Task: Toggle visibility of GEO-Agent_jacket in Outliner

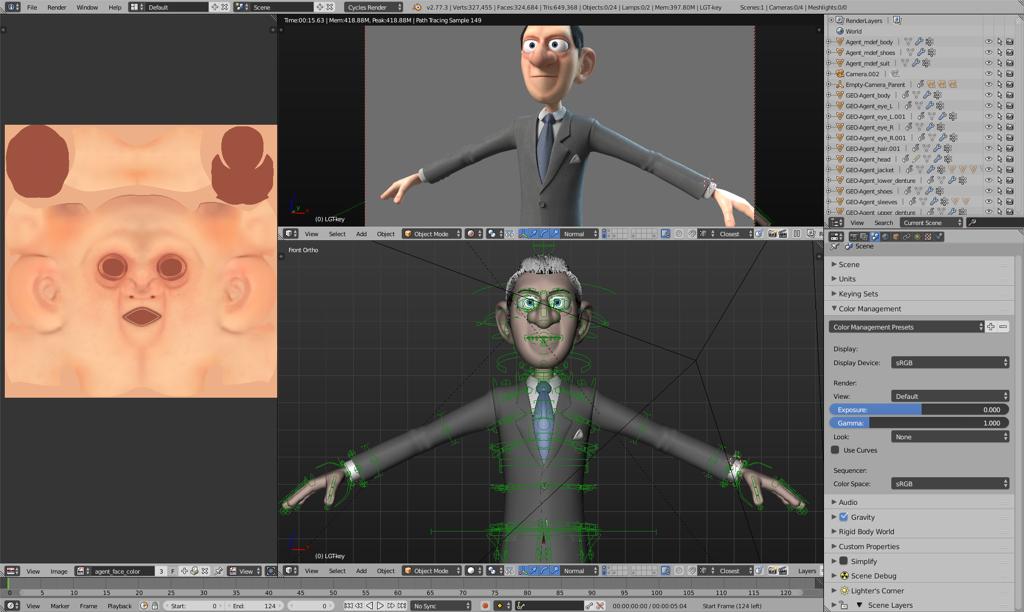Action: (x=989, y=170)
